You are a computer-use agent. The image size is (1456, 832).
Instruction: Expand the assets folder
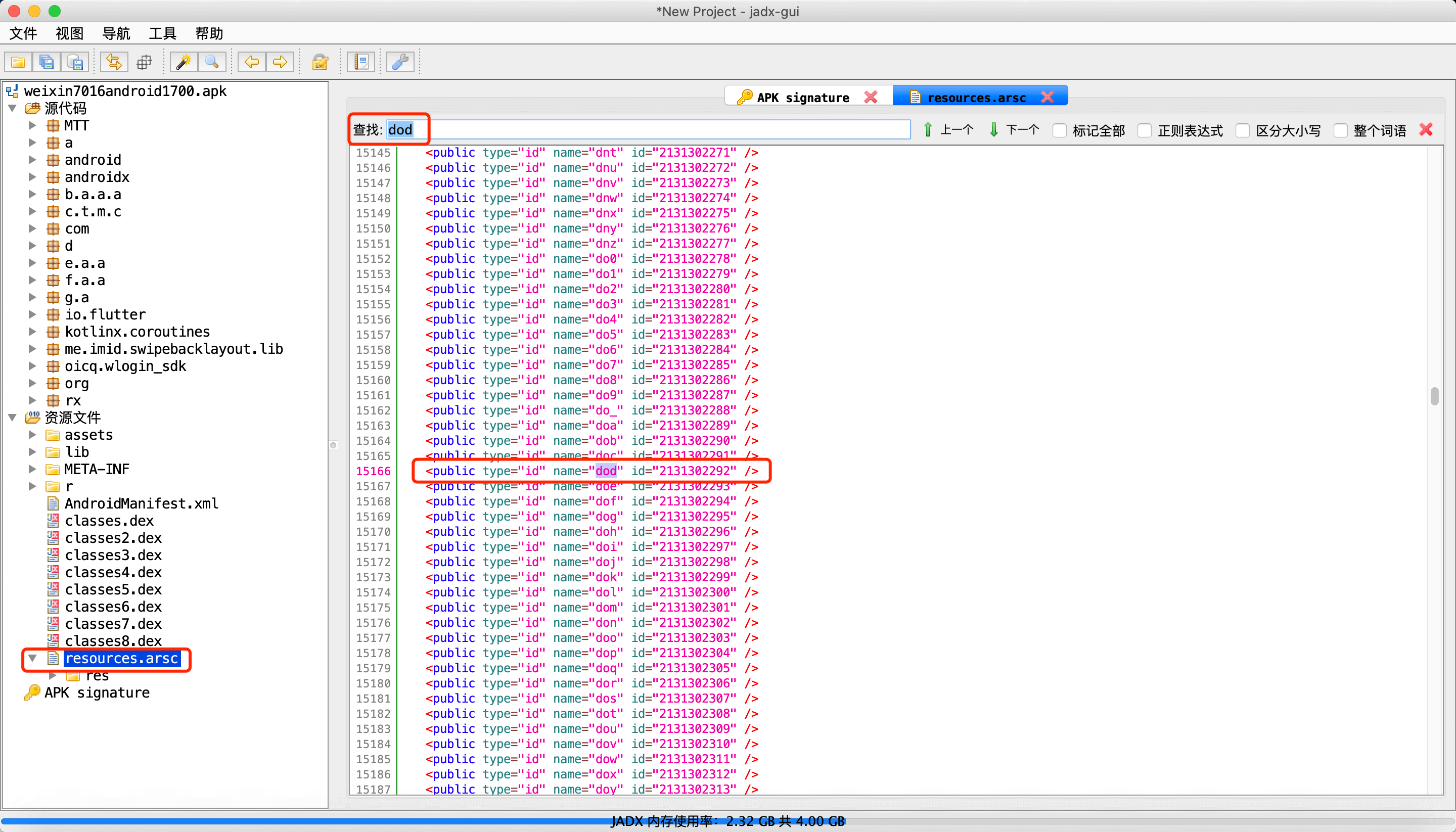[32, 435]
